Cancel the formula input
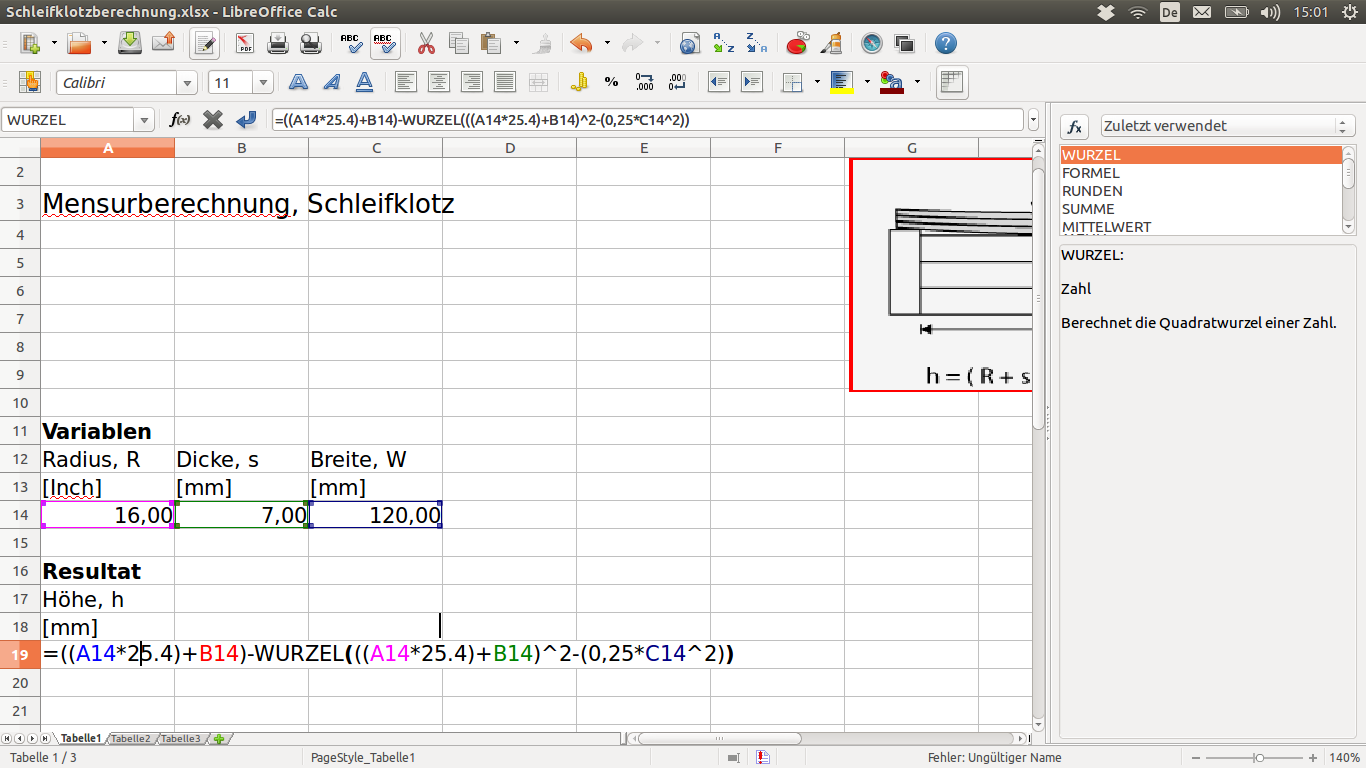This screenshot has width=1366, height=768. click(x=213, y=120)
